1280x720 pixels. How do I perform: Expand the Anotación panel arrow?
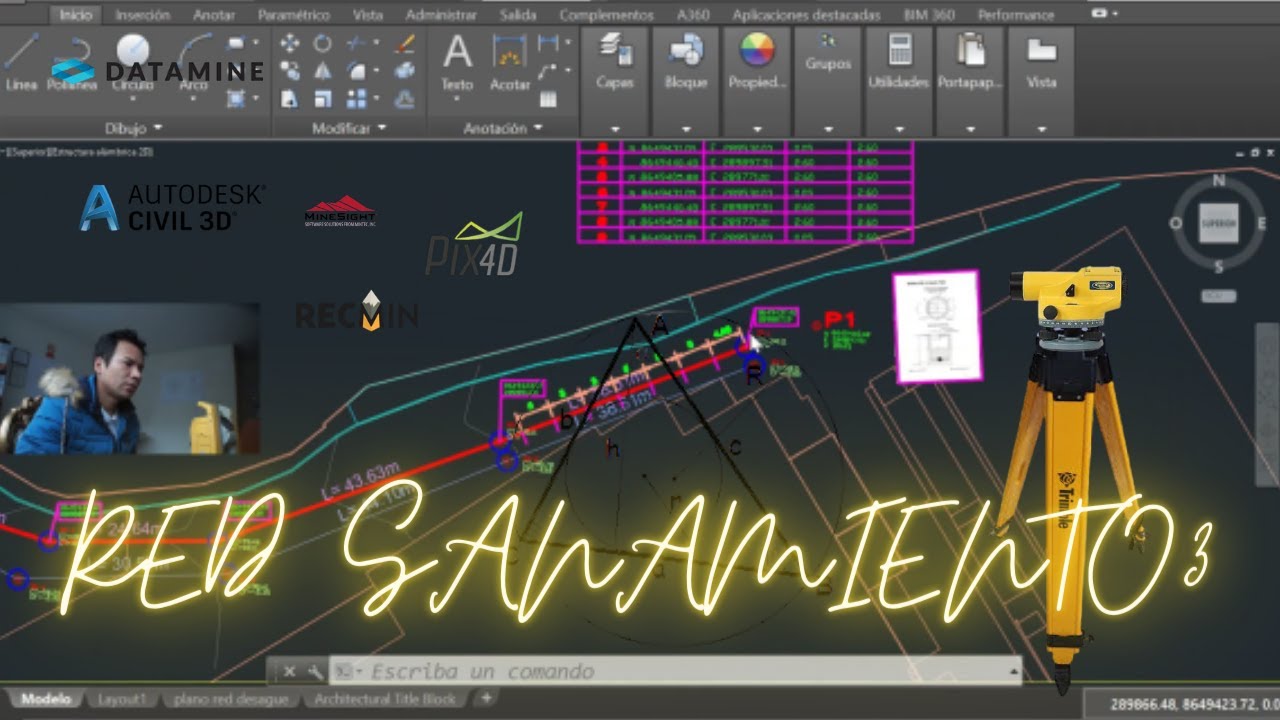click(x=537, y=128)
